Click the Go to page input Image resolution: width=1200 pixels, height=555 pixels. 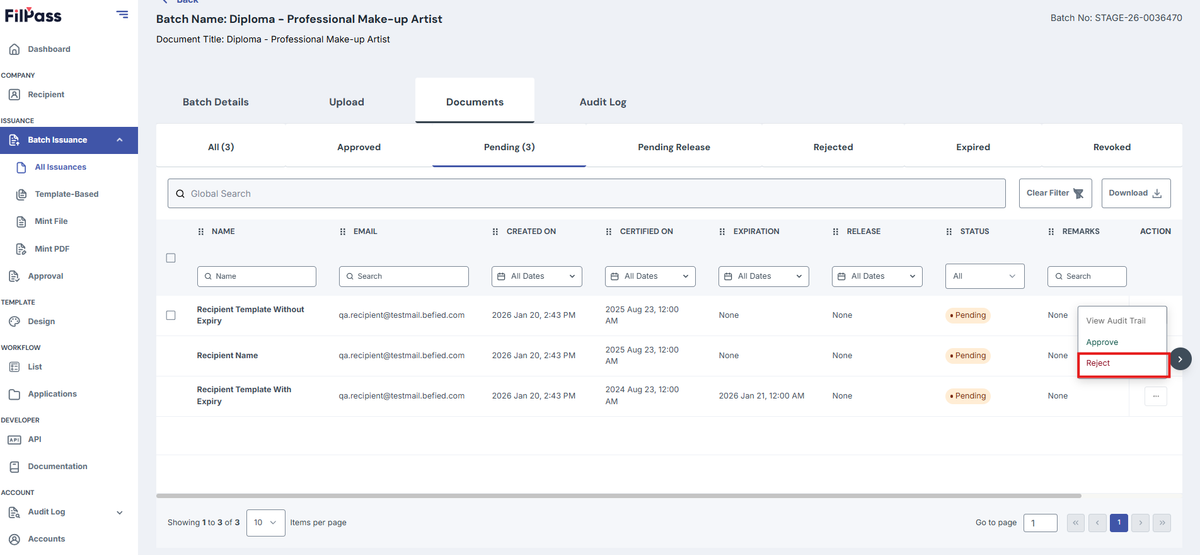point(1040,522)
